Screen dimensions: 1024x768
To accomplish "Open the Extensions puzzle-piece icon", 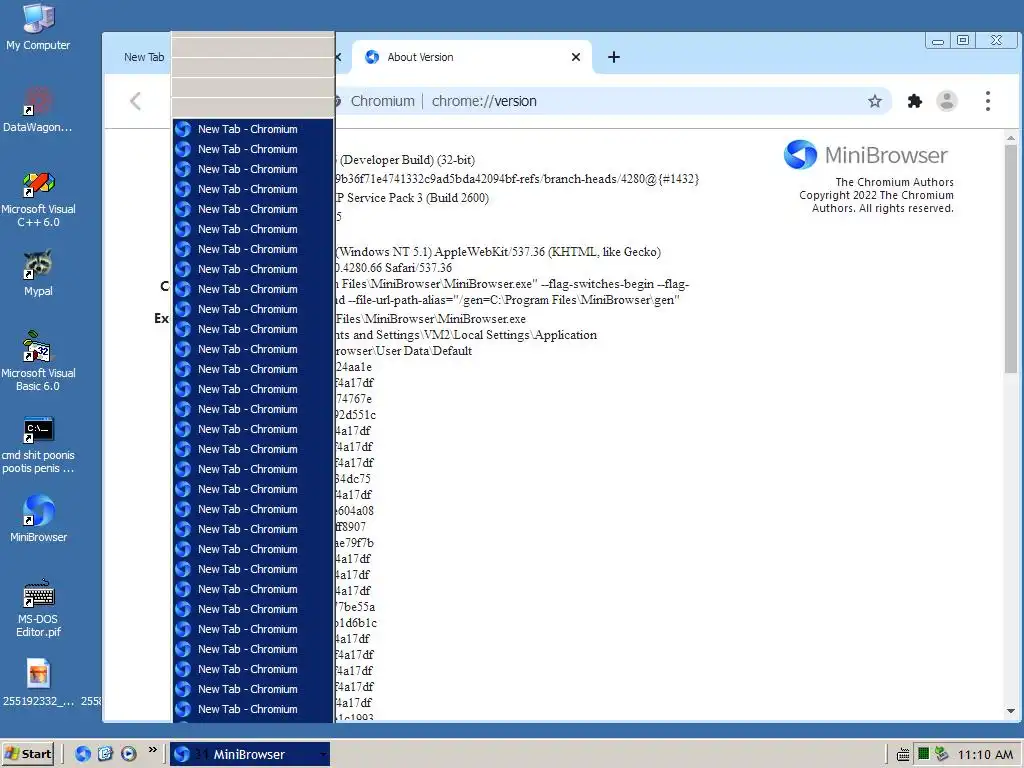I will [x=914, y=101].
